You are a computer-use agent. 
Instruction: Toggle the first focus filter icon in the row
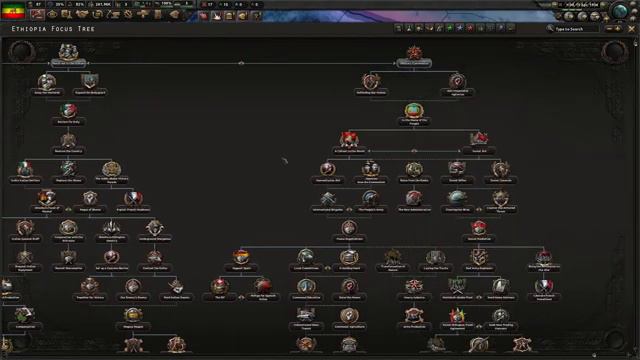(398, 28)
